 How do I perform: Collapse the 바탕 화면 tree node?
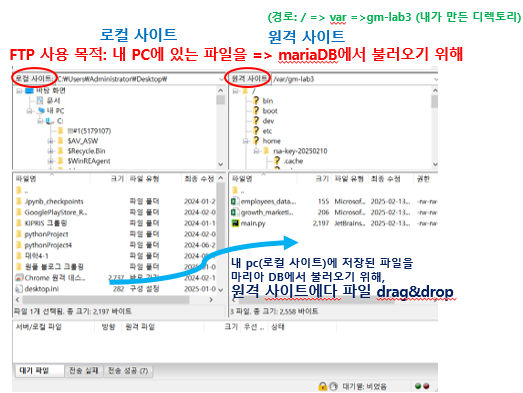pos(19,91)
